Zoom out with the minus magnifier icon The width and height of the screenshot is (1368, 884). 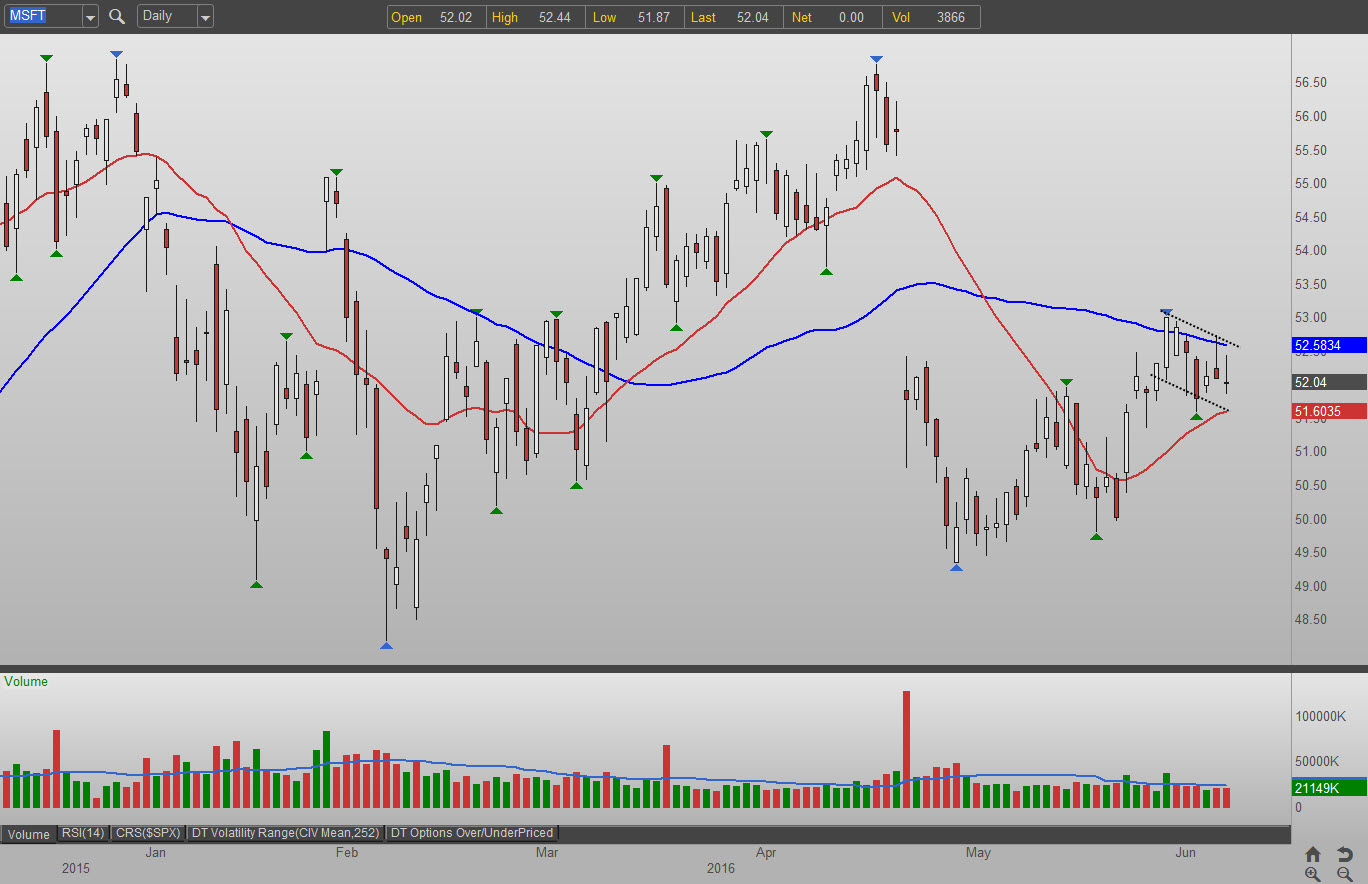[1345, 874]
